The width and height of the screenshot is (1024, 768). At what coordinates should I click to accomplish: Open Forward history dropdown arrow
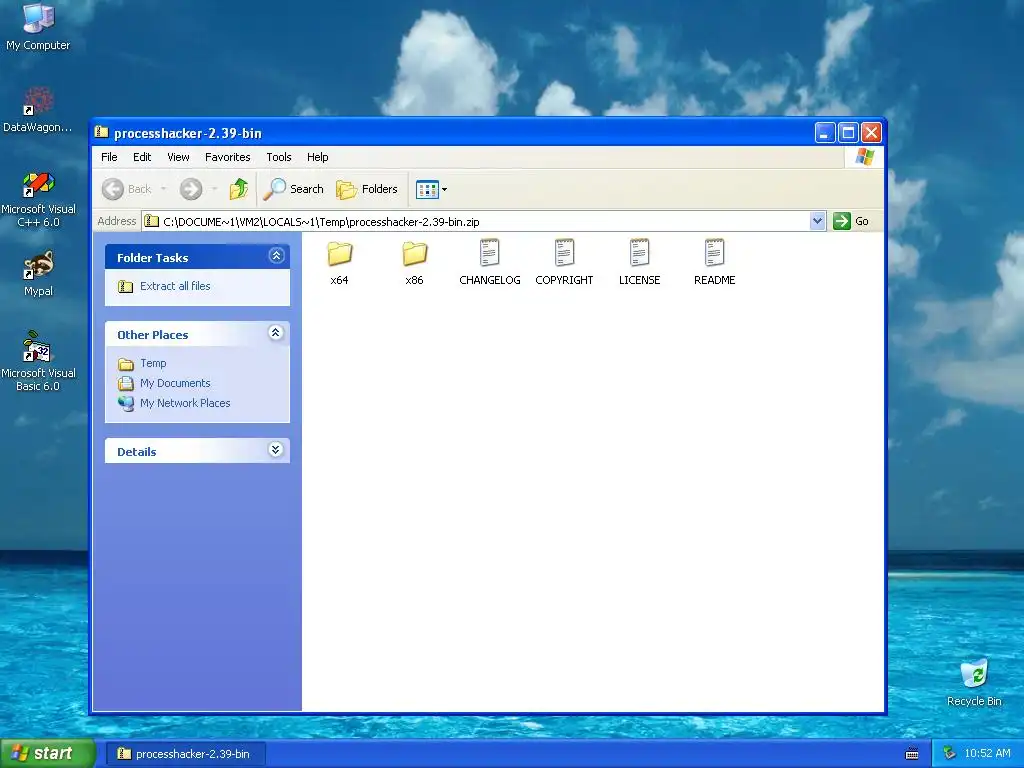[x=214, y=189]
